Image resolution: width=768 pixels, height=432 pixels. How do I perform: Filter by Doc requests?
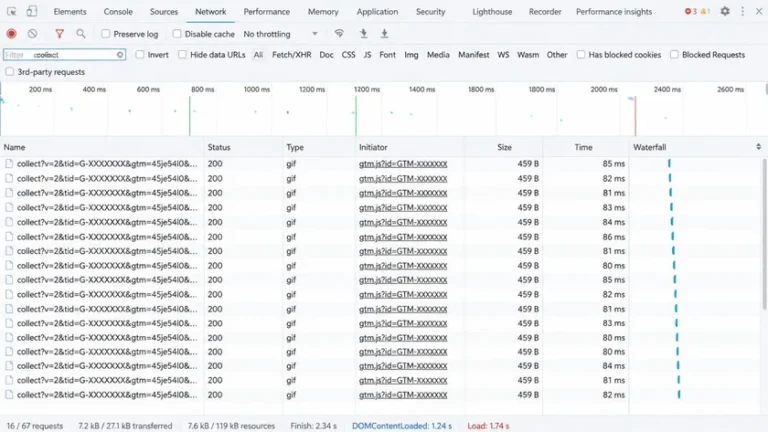pyautogui.click(x=326, y=55)
